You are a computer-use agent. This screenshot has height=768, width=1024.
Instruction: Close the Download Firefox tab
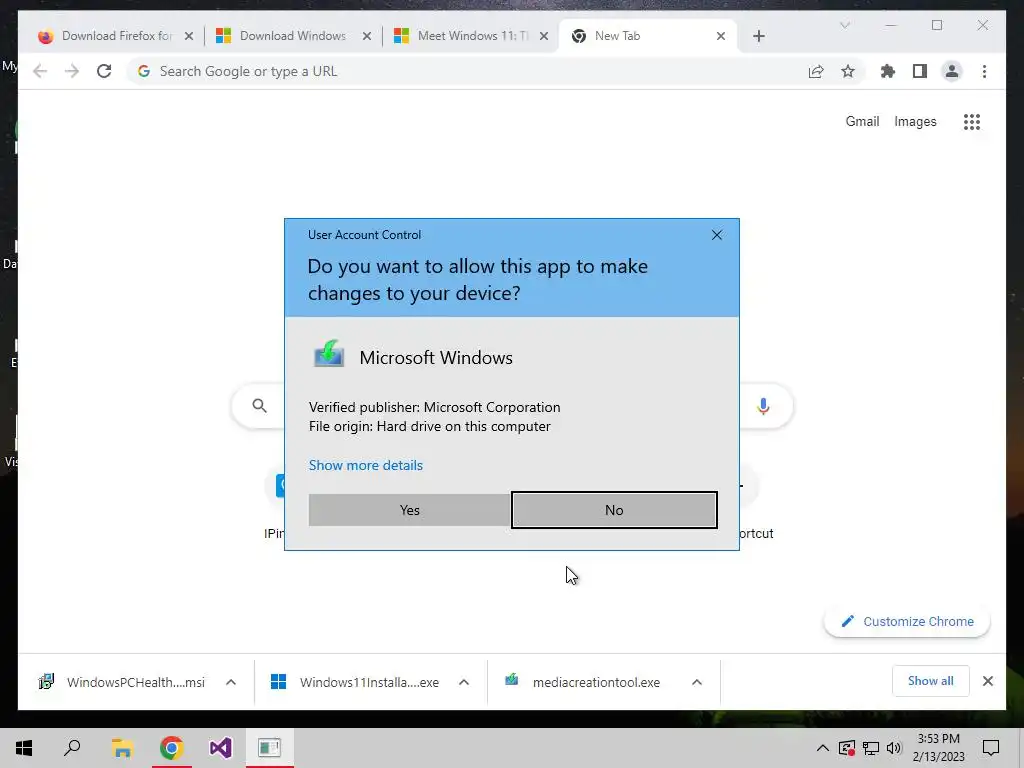[189, 36]
